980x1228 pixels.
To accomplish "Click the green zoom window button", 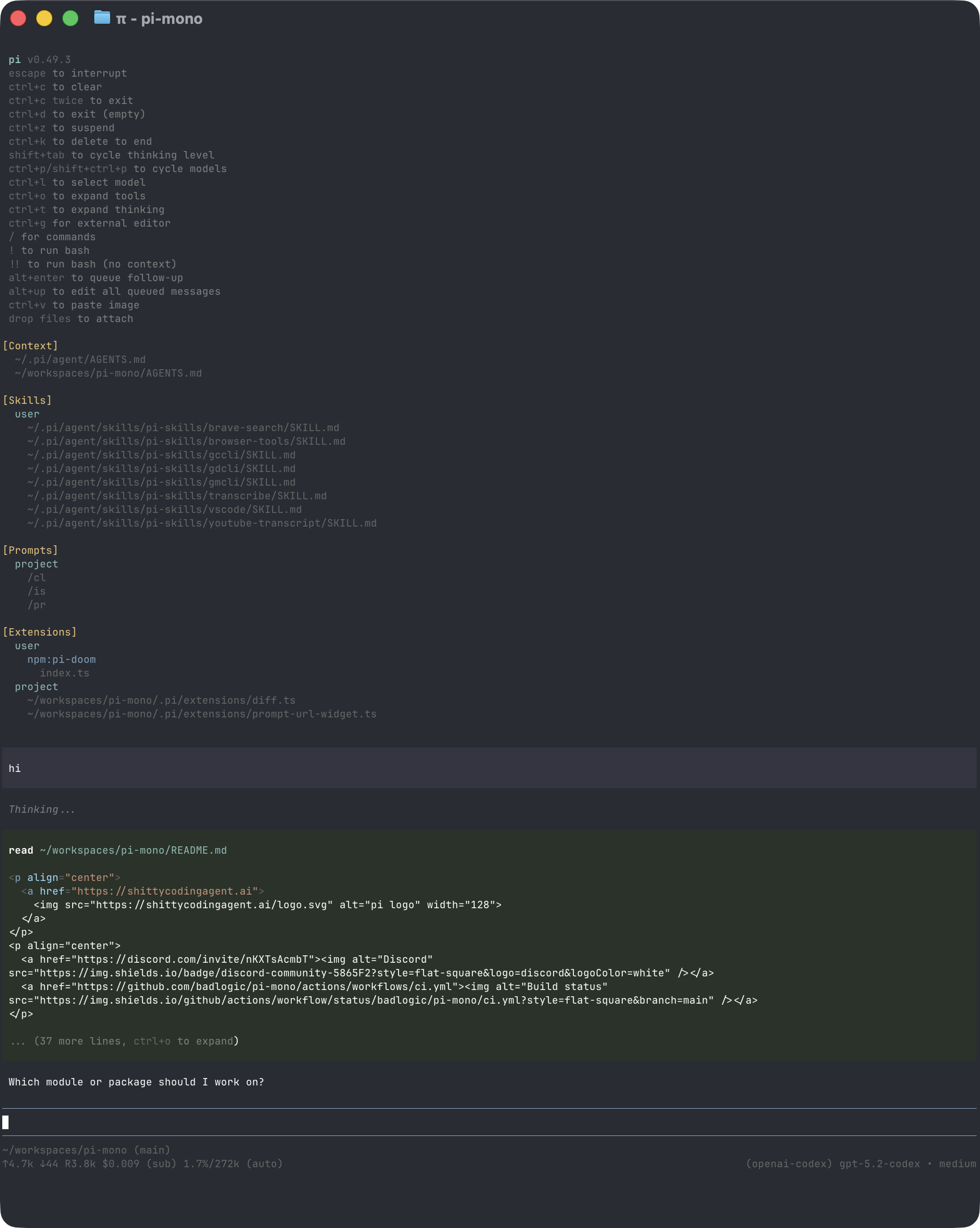I will (70, 19).
